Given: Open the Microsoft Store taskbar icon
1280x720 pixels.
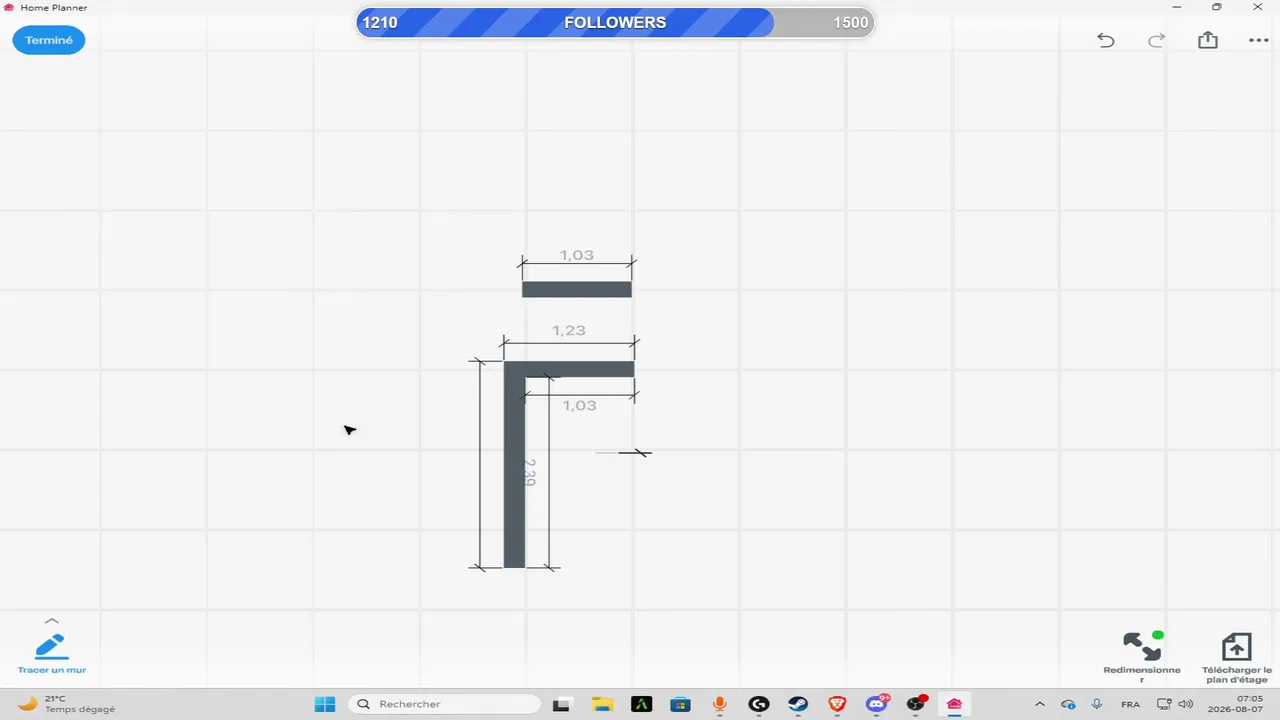Looking at the screenshot, I should 680,704.
